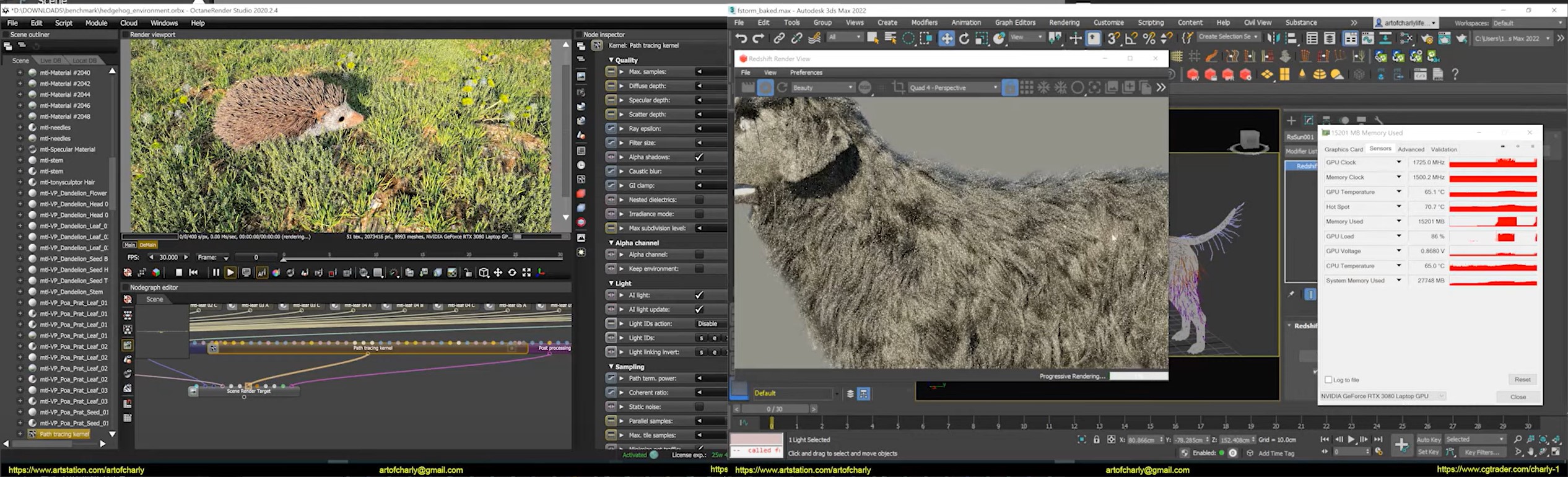1568x477 pixels.
Task: Open the Quad 4 - Perspective camera dropdown
Action: [x=952, y=88]
